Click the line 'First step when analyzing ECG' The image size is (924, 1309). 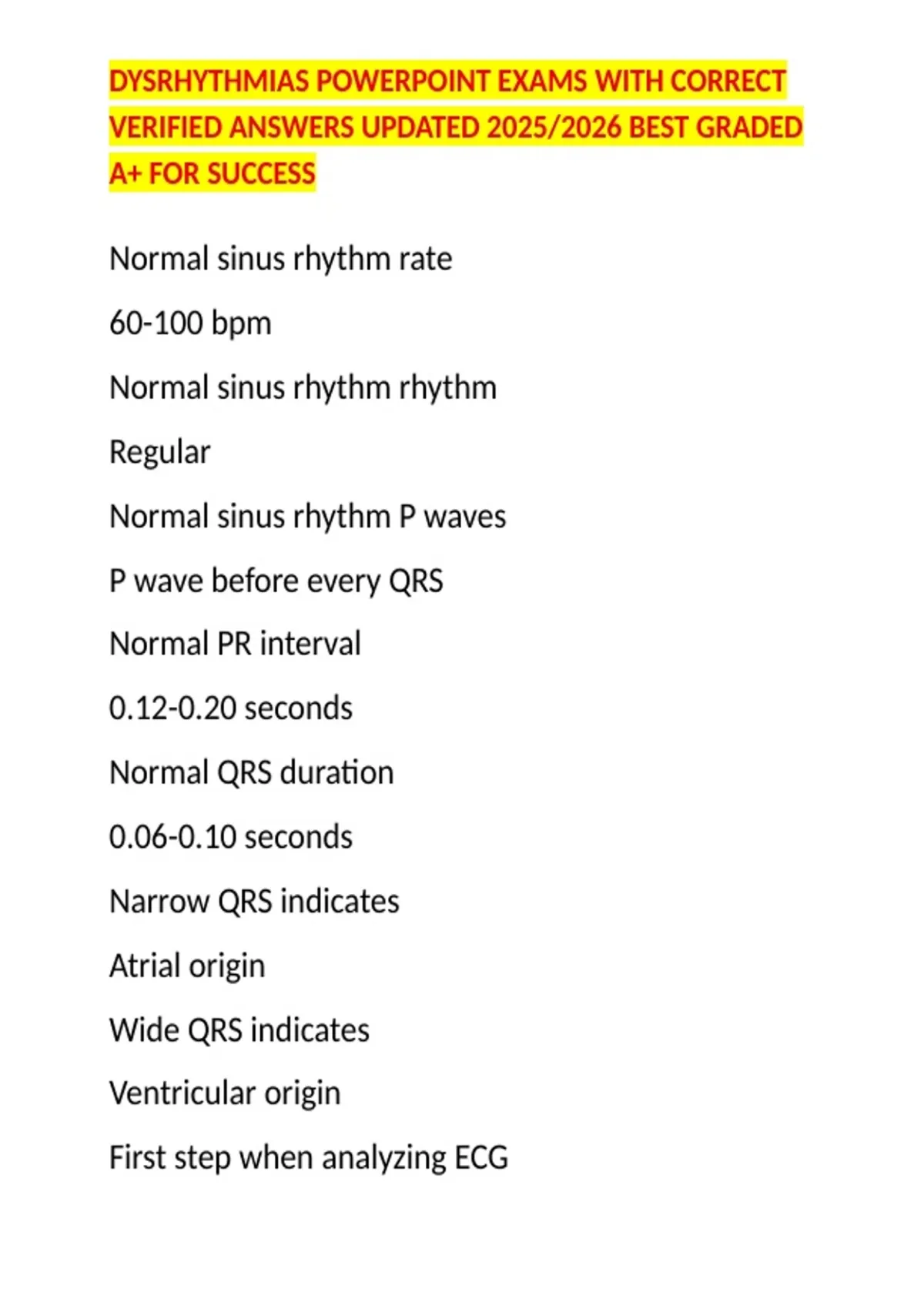click(308, 1158)
